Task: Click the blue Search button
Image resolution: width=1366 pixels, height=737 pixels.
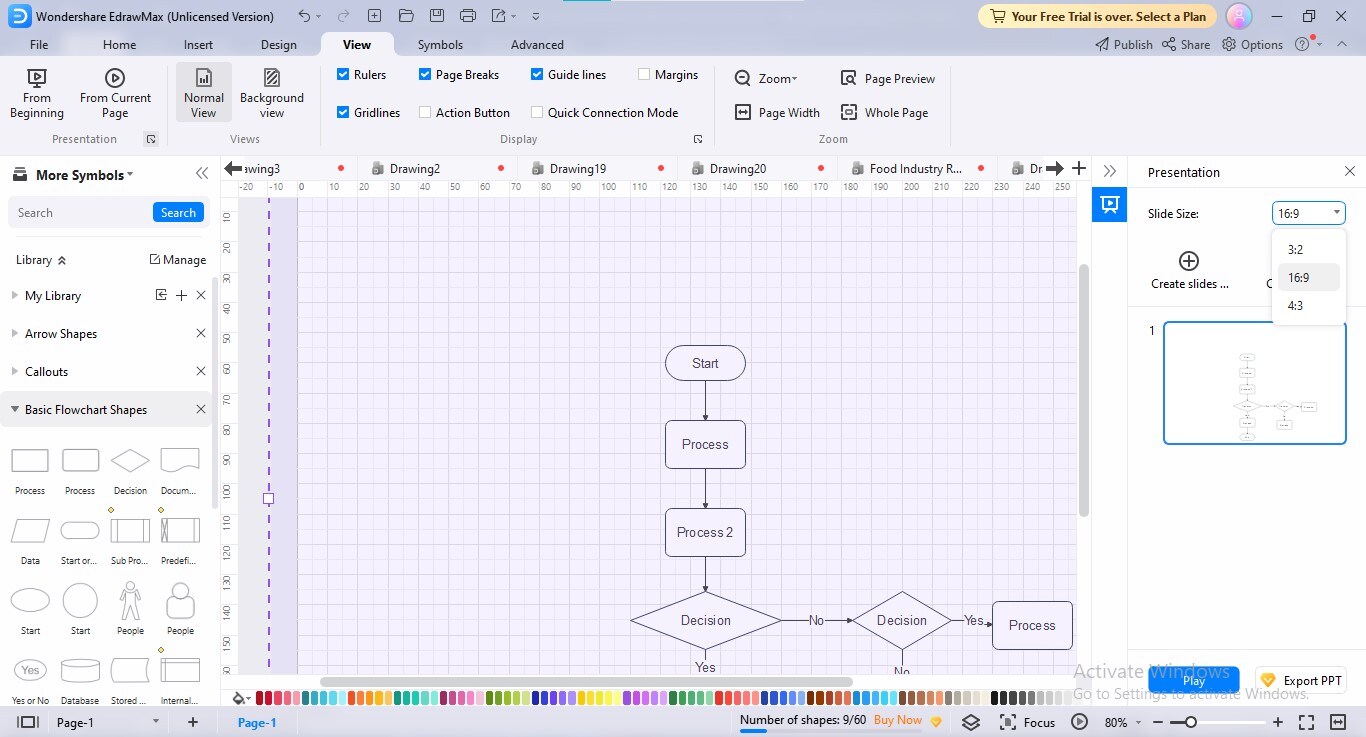Action: point(178,213)
